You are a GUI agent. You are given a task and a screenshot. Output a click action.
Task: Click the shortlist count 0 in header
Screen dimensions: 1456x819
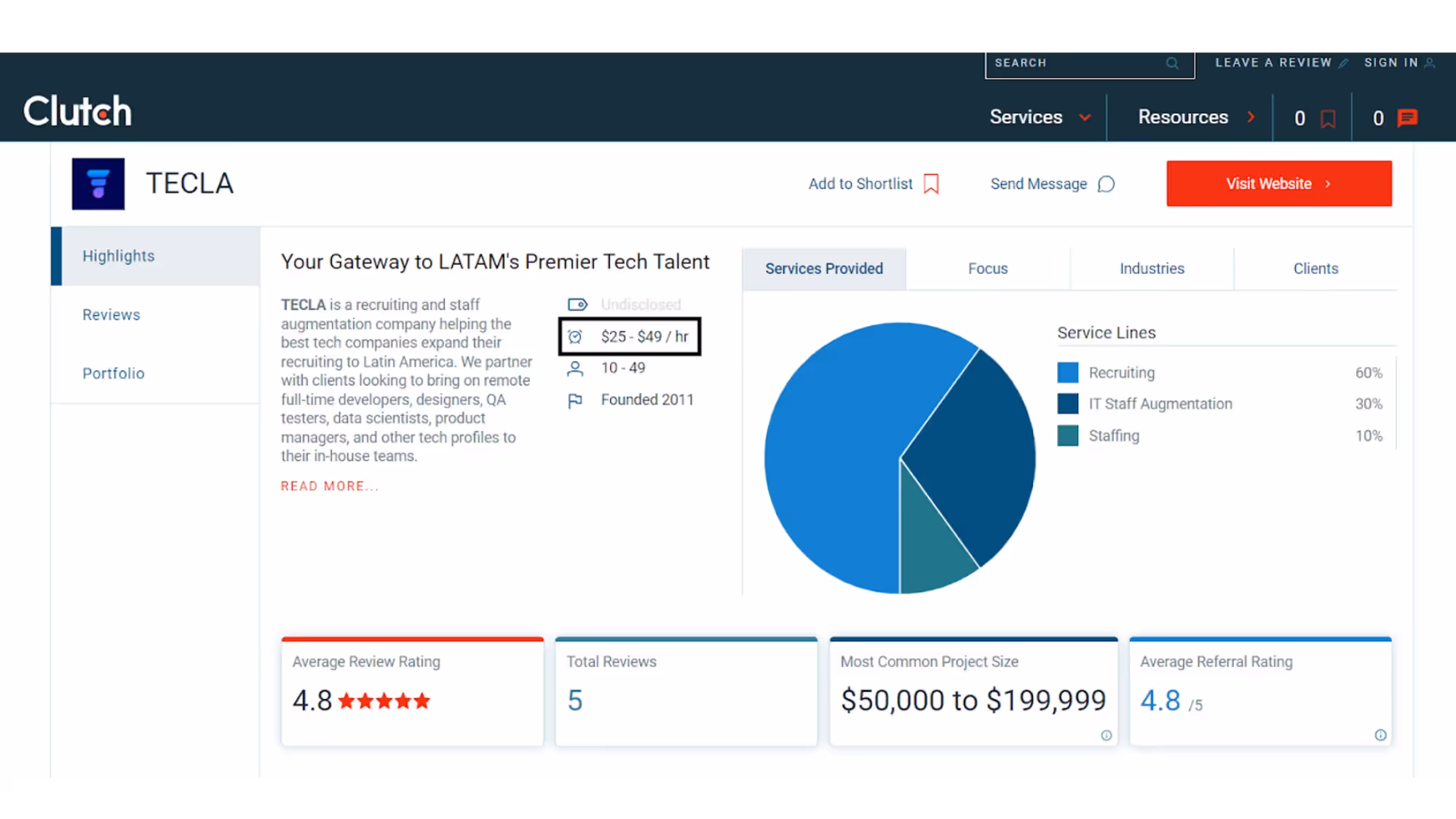tap(1299, 118)
